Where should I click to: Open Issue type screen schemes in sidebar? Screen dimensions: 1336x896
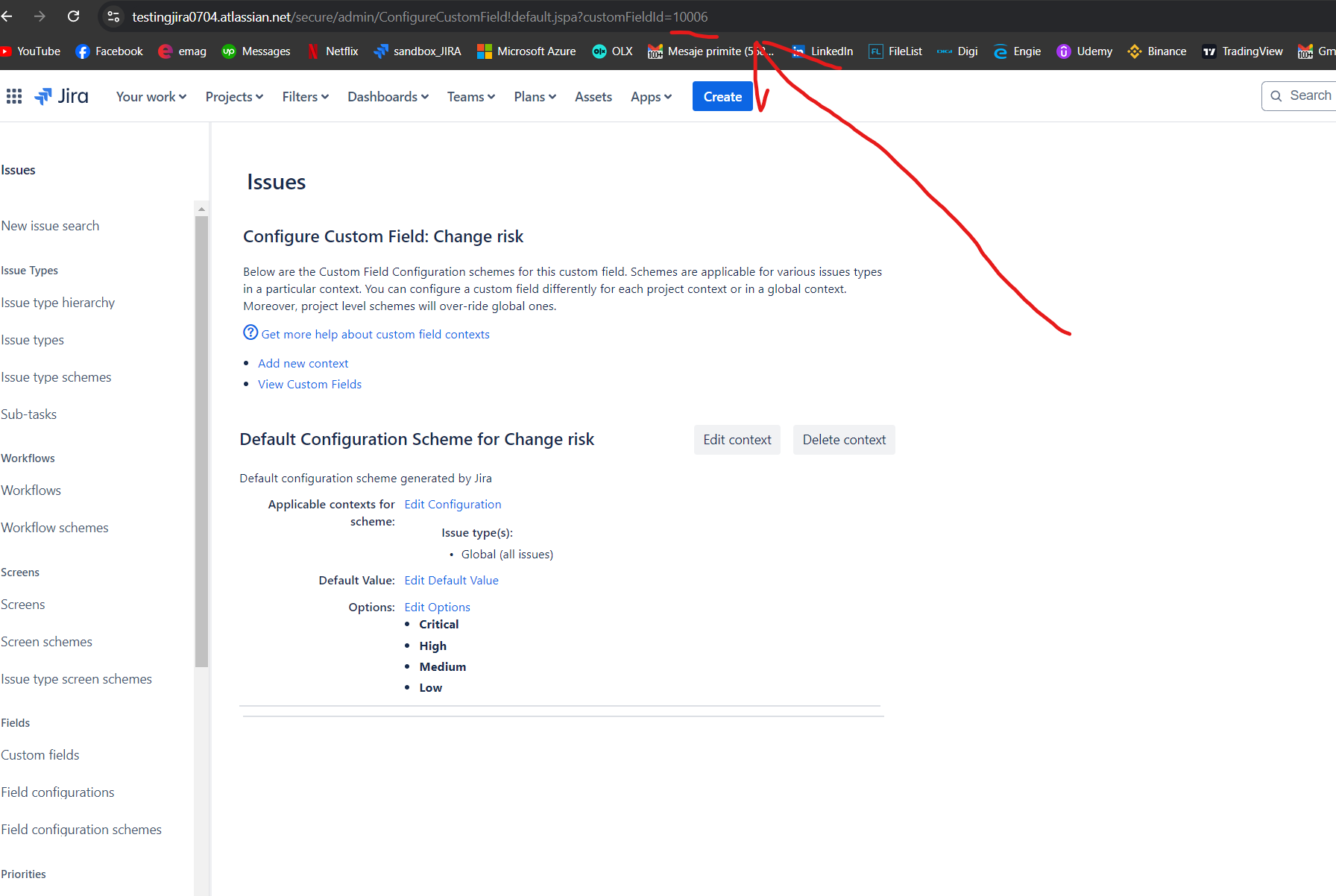tap(76, 679)
